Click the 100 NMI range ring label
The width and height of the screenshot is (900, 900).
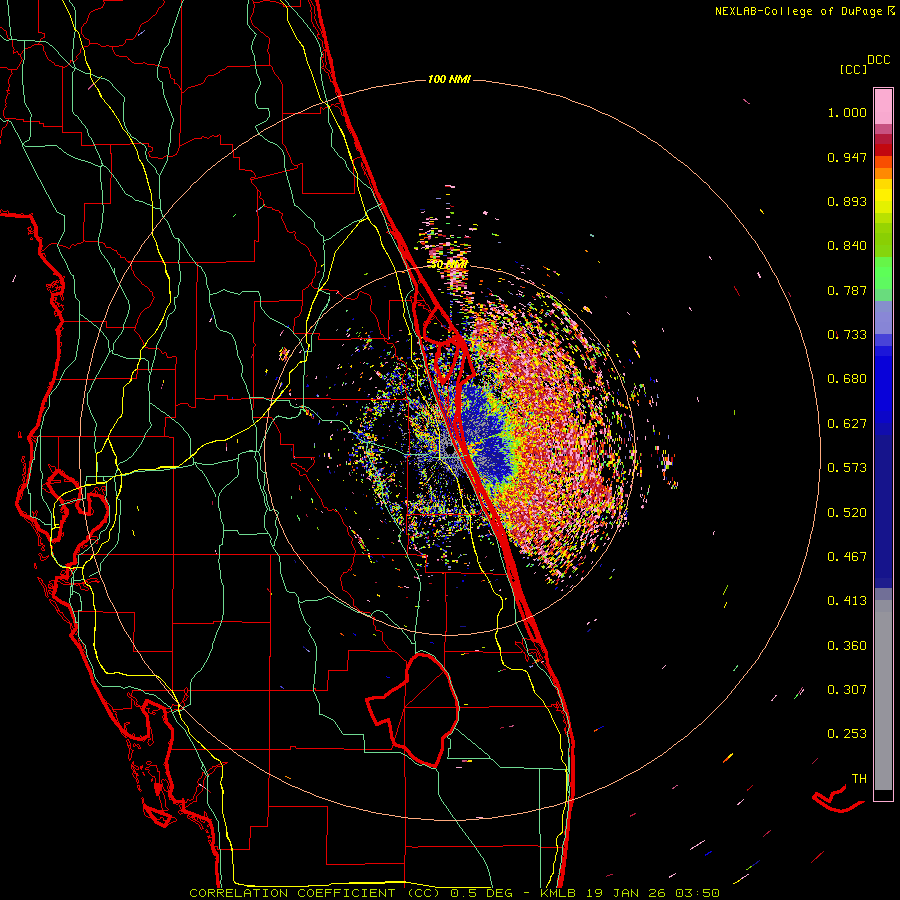point(449,79)
